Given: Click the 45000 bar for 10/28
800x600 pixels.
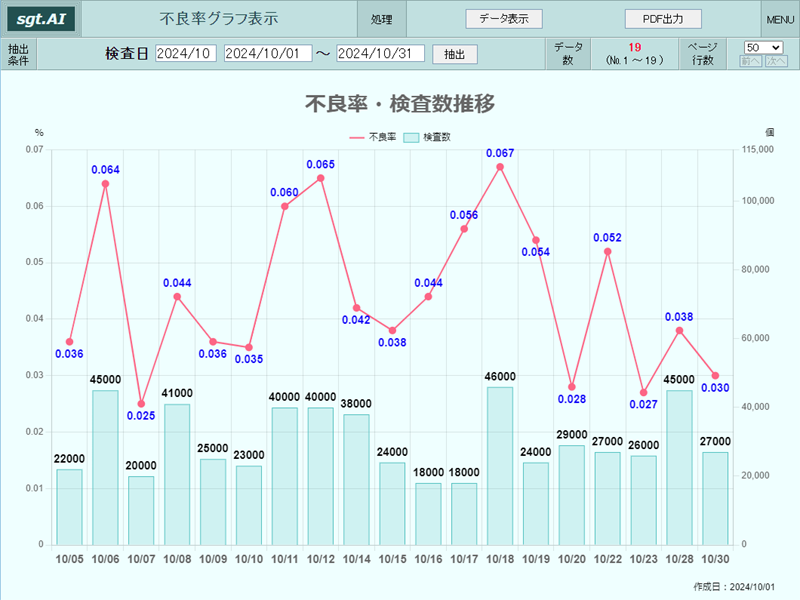Looking at the screenshot, I should pyautogui.click(x=679, y=467).
